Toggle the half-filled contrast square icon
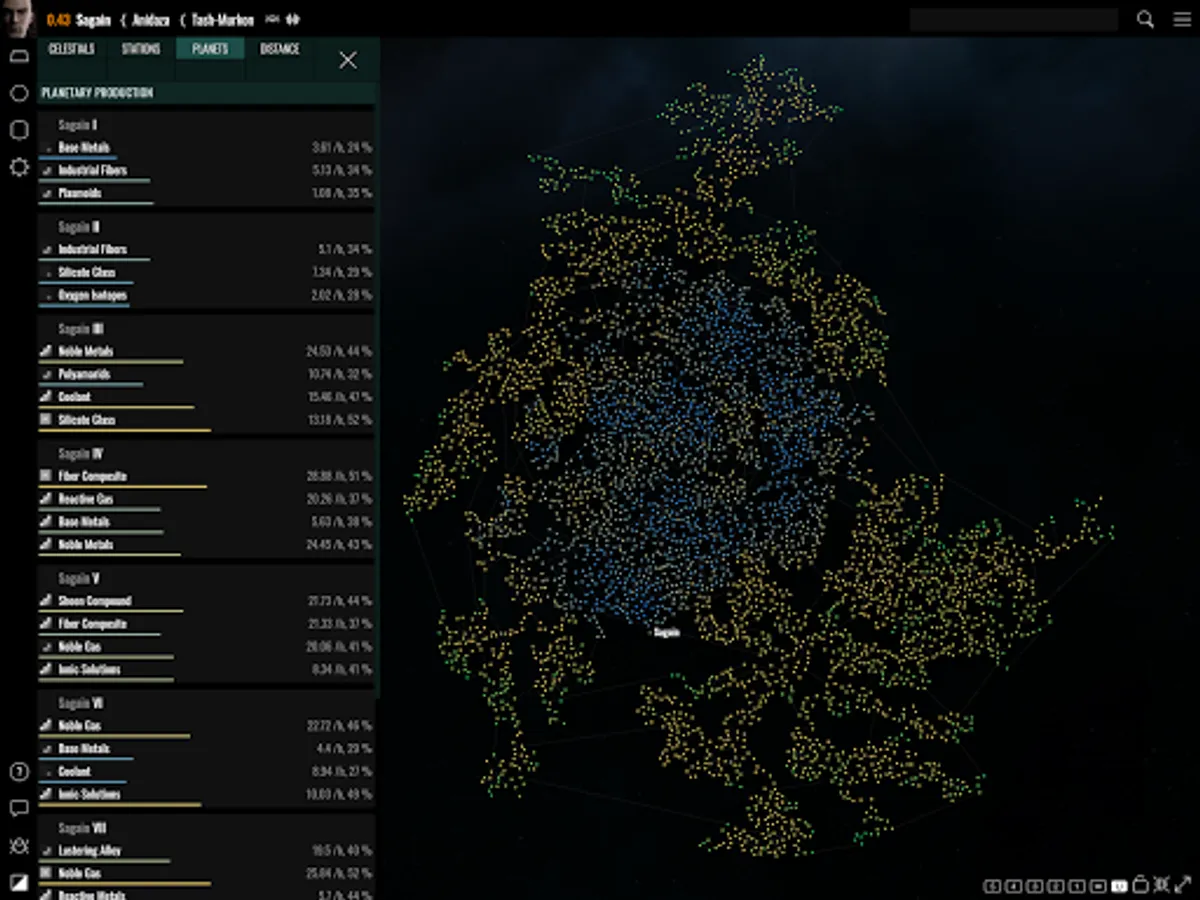The height and width of the screenshot is (900, 1200). [18, 882]
